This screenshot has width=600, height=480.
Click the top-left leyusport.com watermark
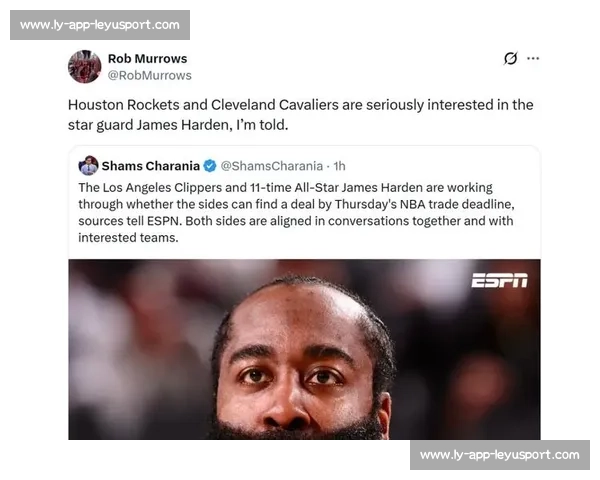click(x=100, y=25)
